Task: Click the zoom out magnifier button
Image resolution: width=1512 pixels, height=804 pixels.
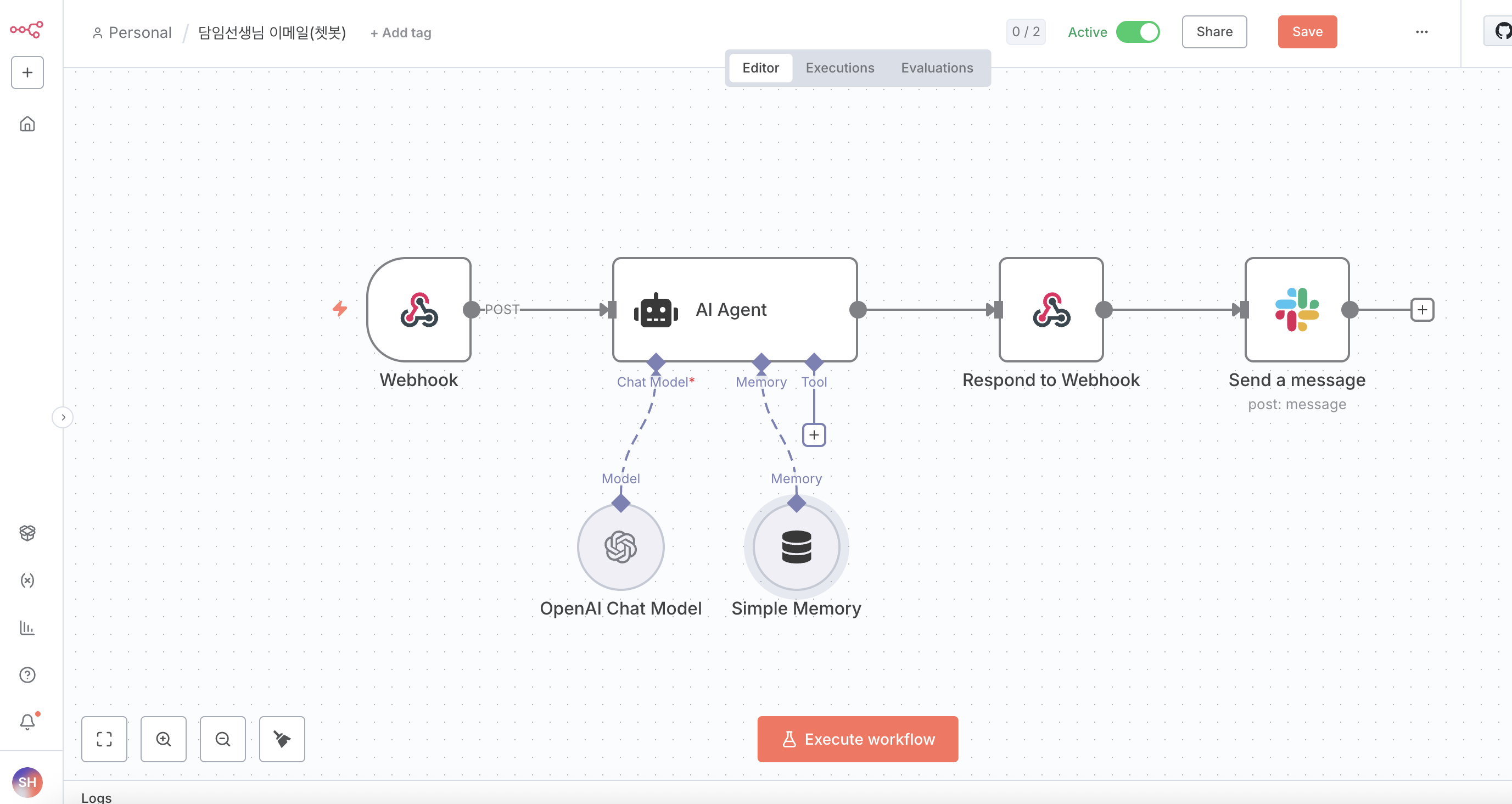Action: tap(222, 739)
